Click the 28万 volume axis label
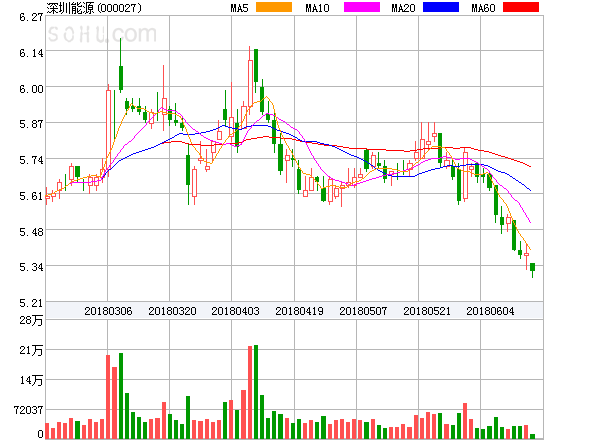Viewport: 600px width, 440px height. pos(31,320)
